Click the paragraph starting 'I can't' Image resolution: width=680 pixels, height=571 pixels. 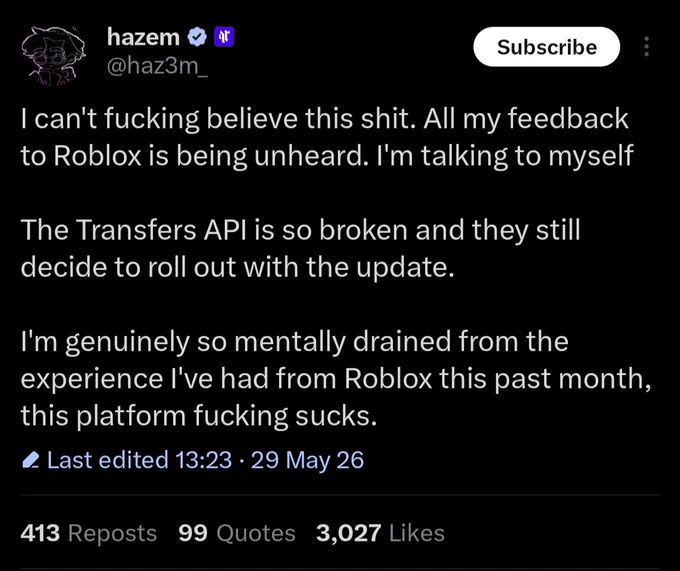[327, 137]
